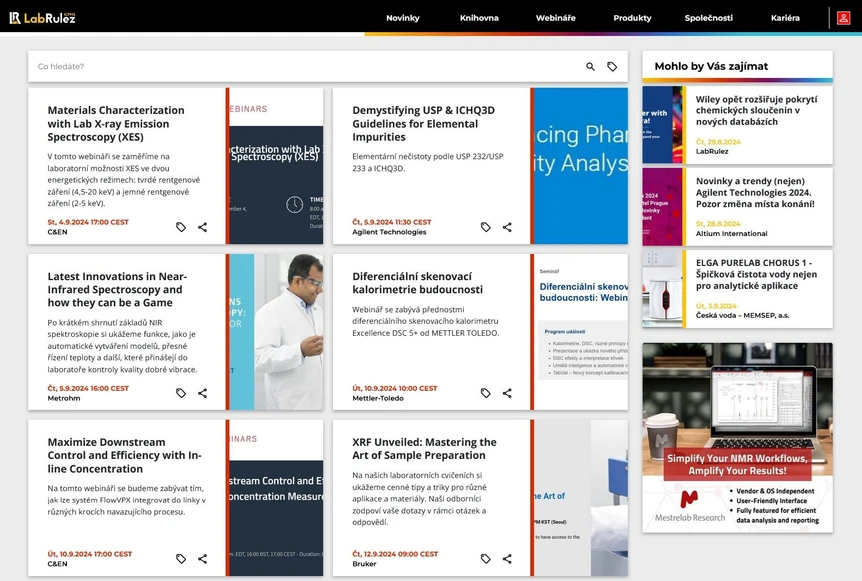862x581 pixels.
Task: Click tag icon on Latest Innovations NIR card
Action: tap(181, 393)
